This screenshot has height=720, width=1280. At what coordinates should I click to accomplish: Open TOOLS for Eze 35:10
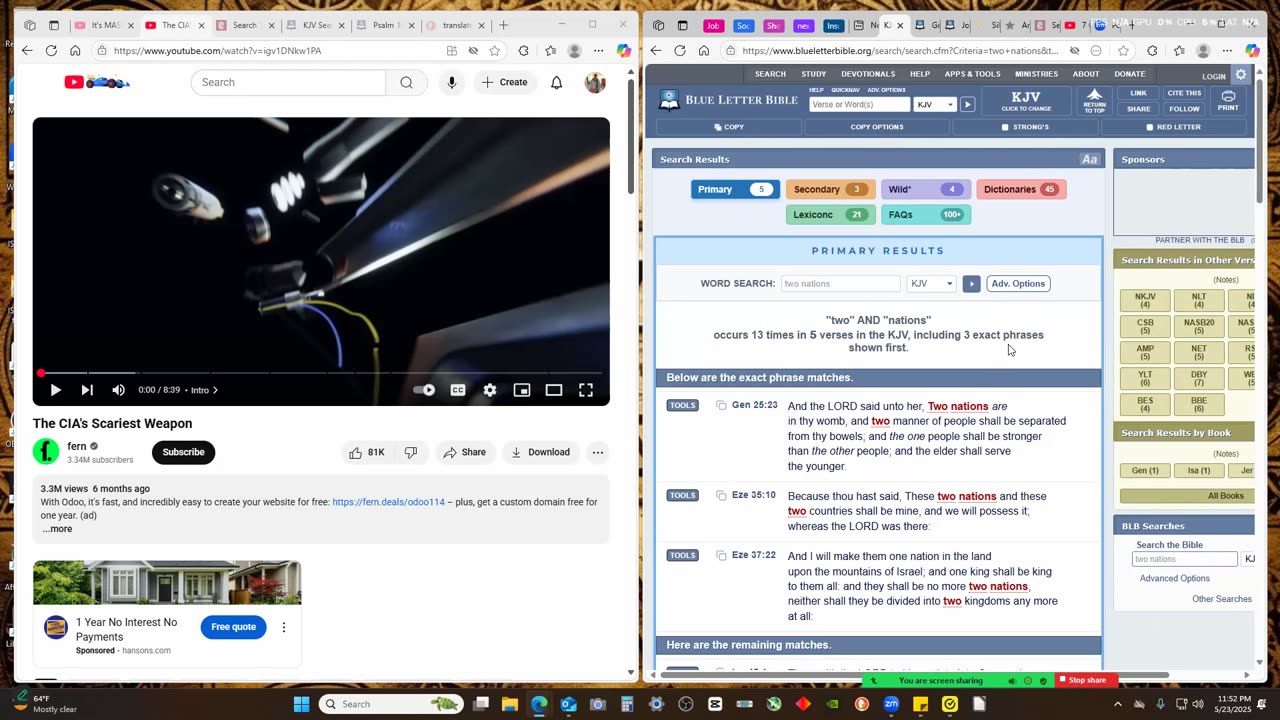[682, 495]
